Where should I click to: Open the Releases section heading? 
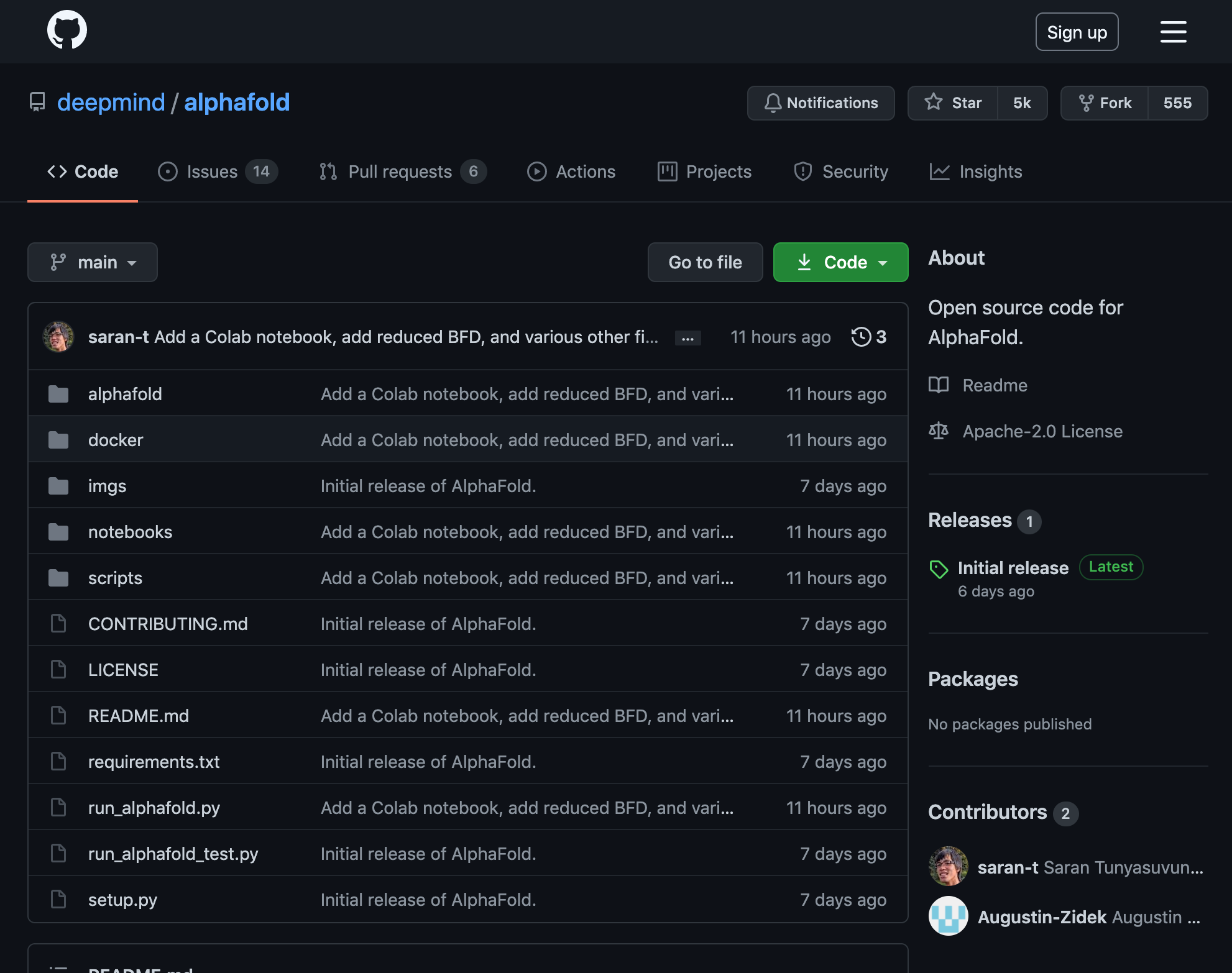click(970, 520)
